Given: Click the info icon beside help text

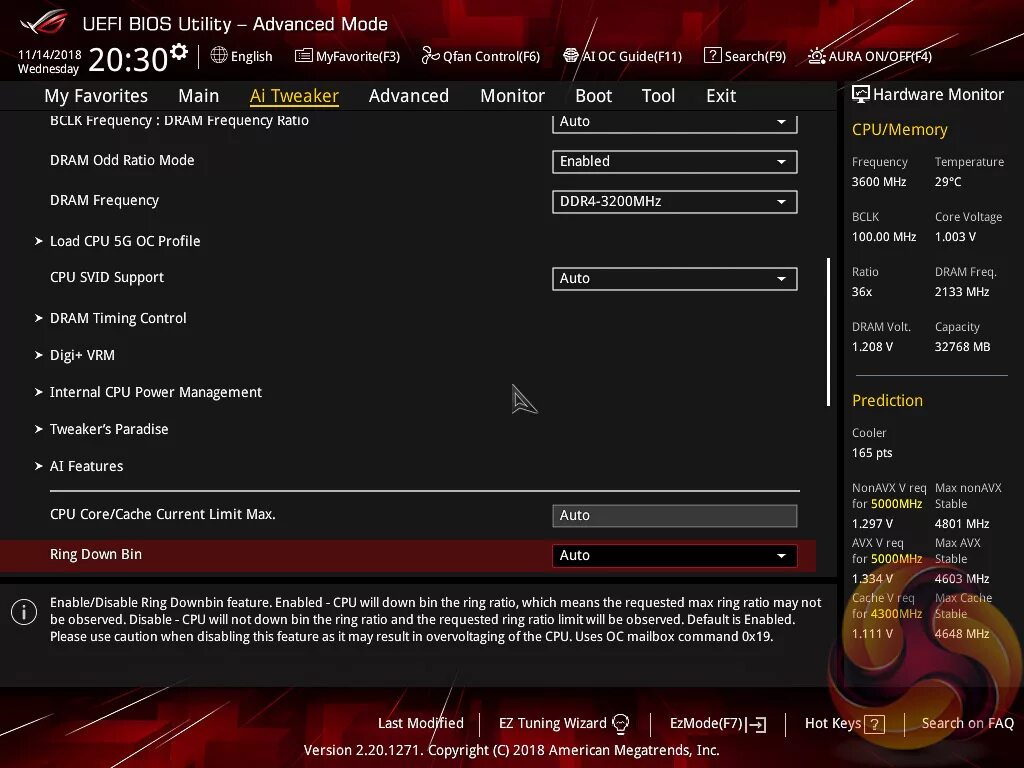Looking at the screenshot, I should coord(24,612).
